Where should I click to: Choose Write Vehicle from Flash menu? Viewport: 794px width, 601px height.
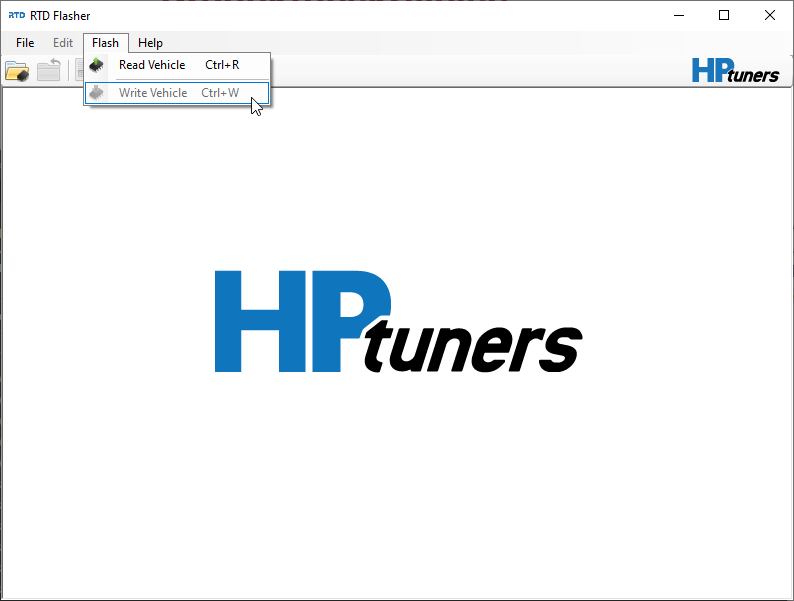coord(177,93)
